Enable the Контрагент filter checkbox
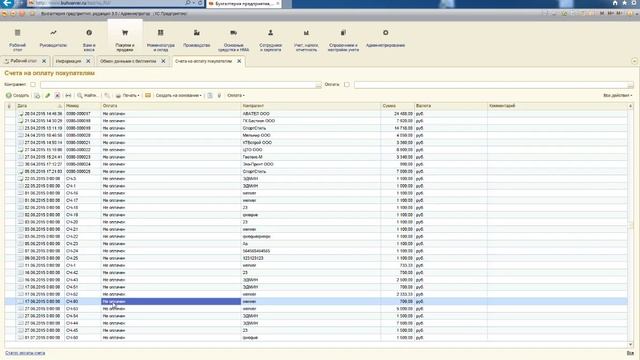 click(x=33, y=84)
